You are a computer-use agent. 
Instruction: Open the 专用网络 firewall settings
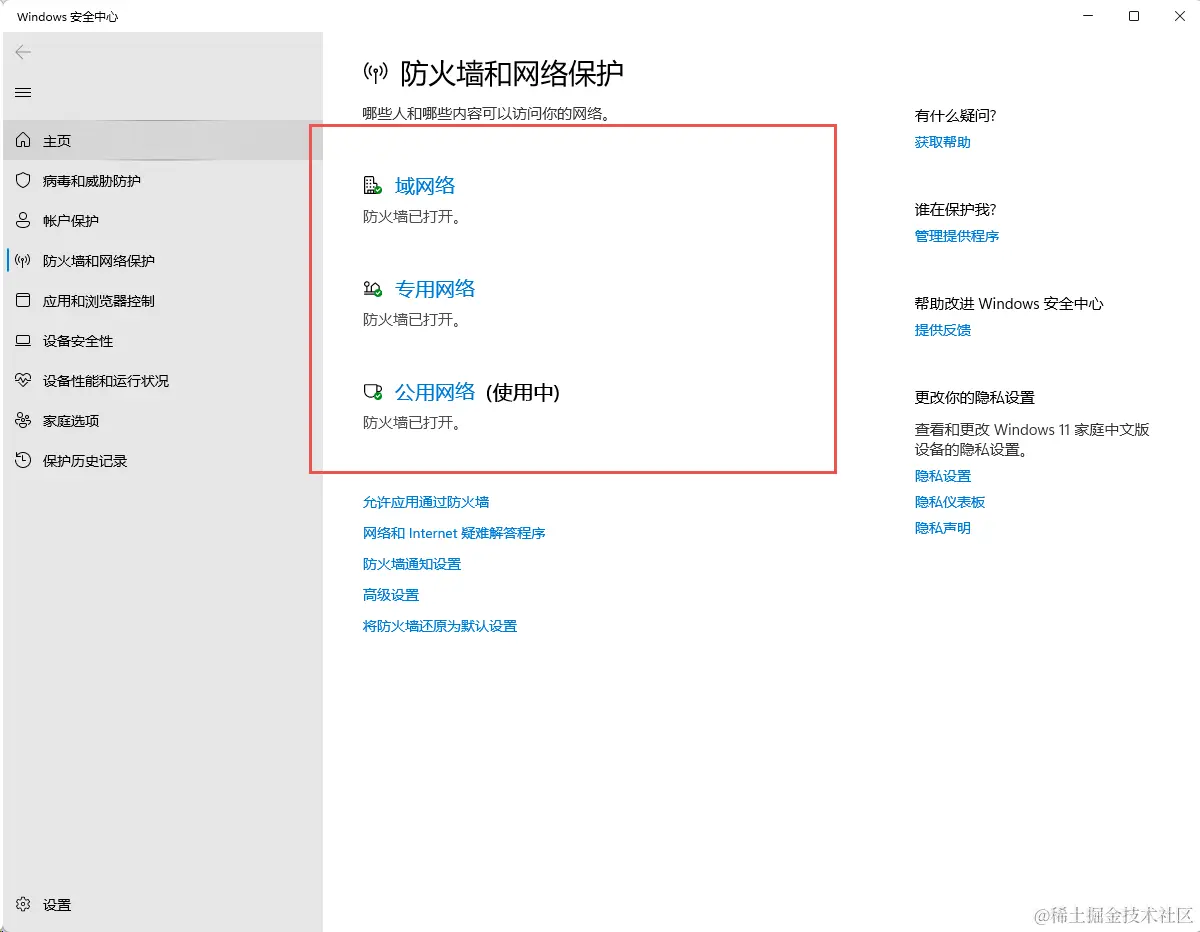pyautogui.click(x=435, y=289)
